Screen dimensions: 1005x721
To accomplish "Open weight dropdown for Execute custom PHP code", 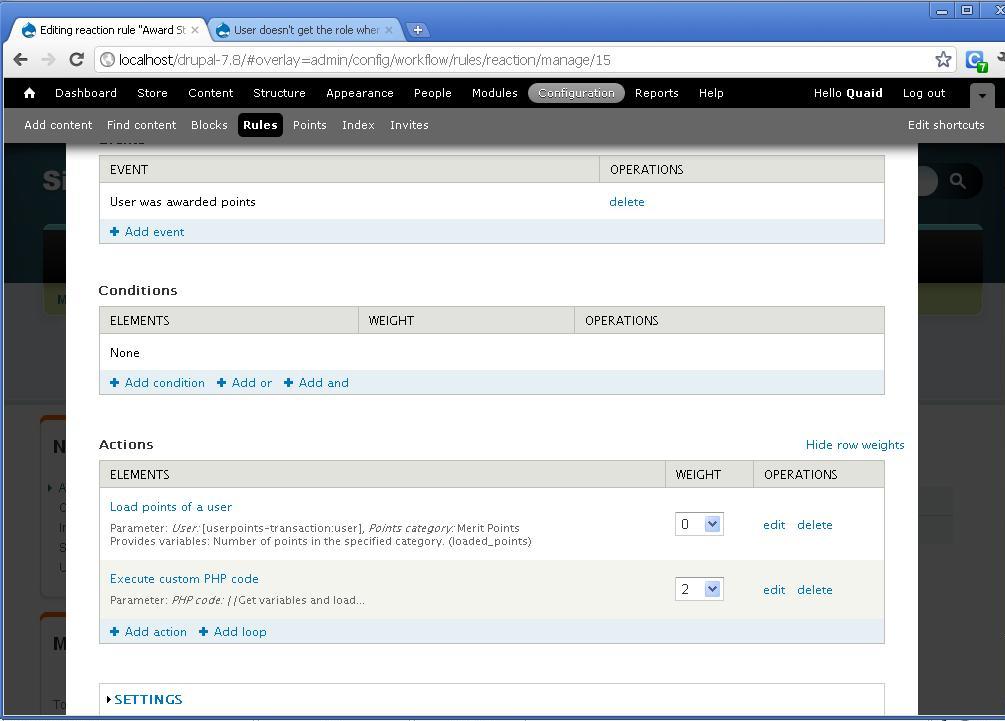I will (699, 589).
